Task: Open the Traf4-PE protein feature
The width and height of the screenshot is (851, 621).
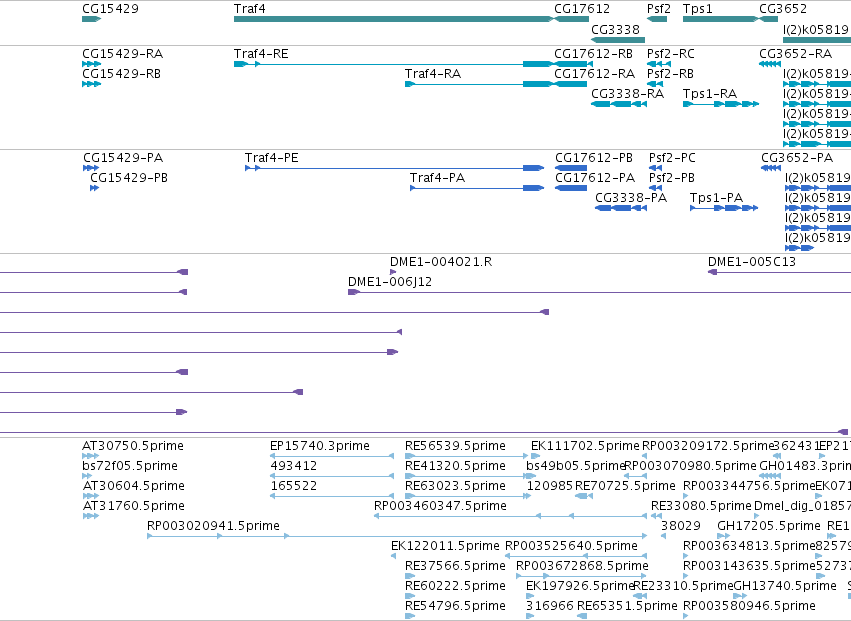Action: pos(395,168)
